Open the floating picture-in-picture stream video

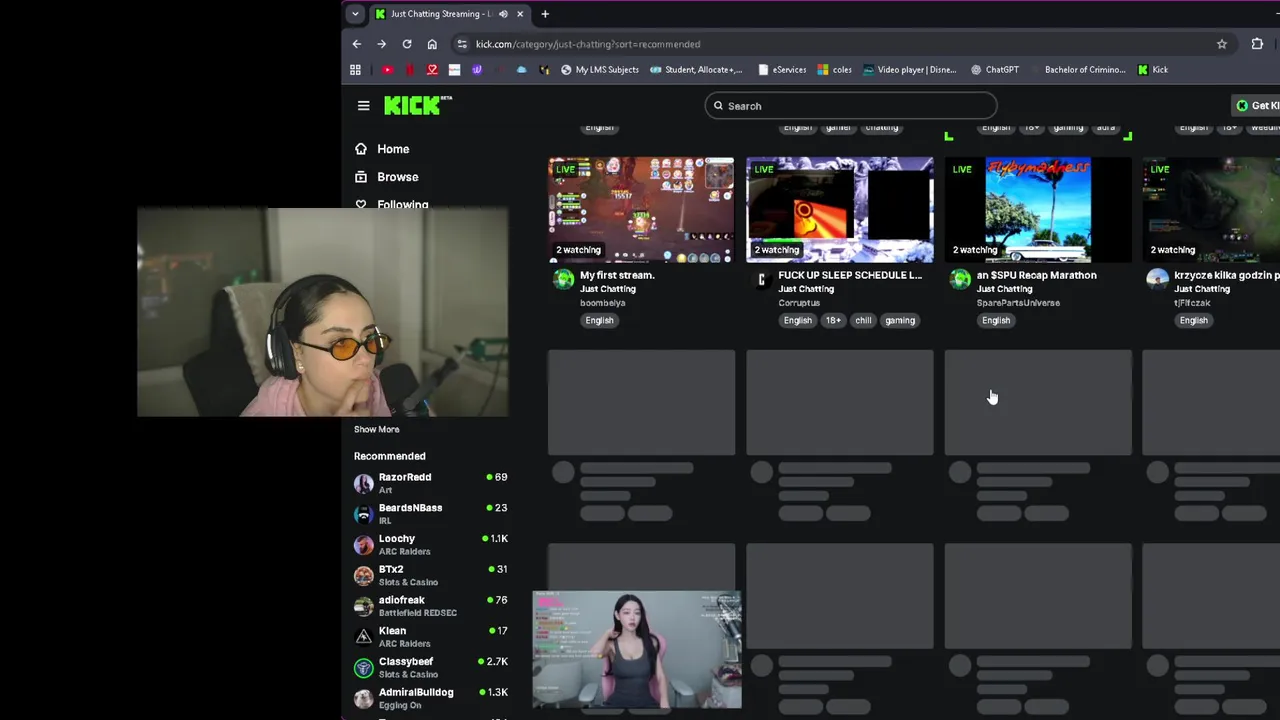pos(637,650)
